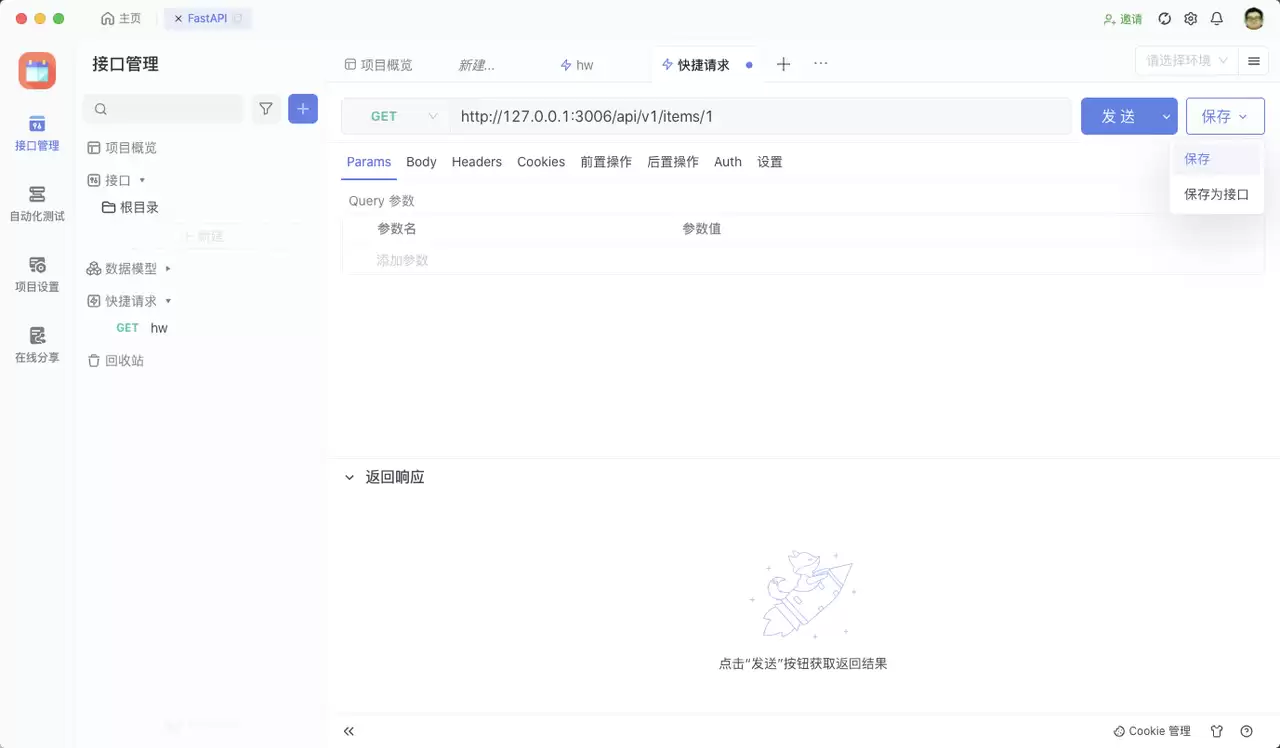Open the 项目设置 sidebar section
This screenshot has width=1280, height=748.
37,274
